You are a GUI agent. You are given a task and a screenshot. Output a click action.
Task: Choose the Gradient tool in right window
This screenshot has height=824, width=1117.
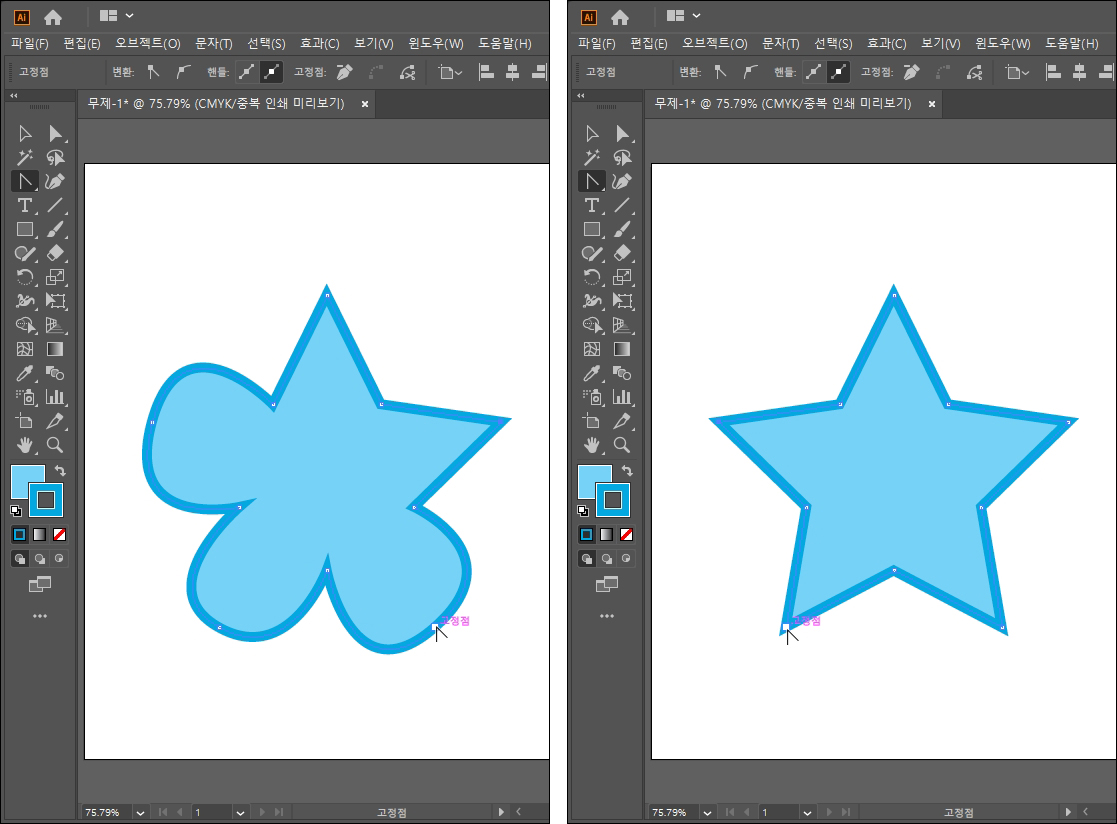pyautogui.click(x=622, y=349)
